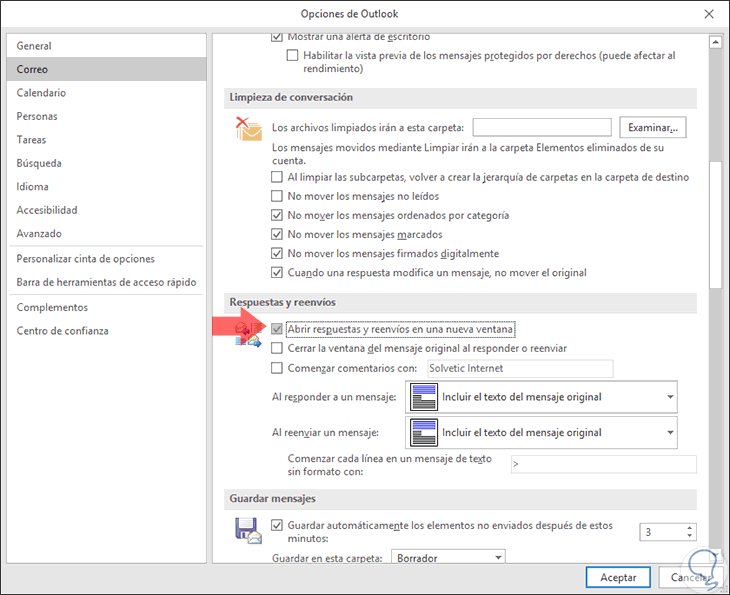Uncheck 'No mover los mensajes ordenados por categoría'

[x=277, y=215]
